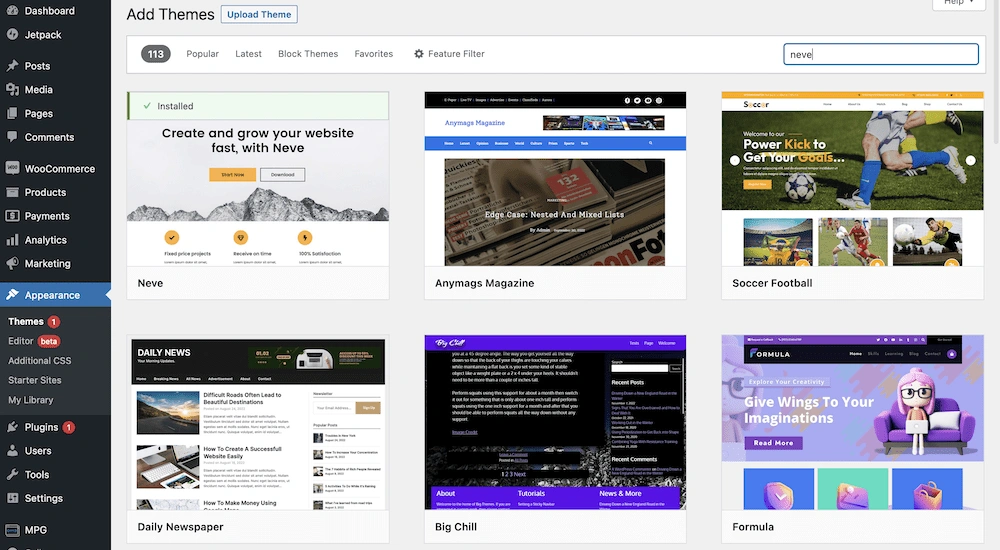Open Media via its sidebar icon
Viewport: 1000px width, 550px height.
12,90
